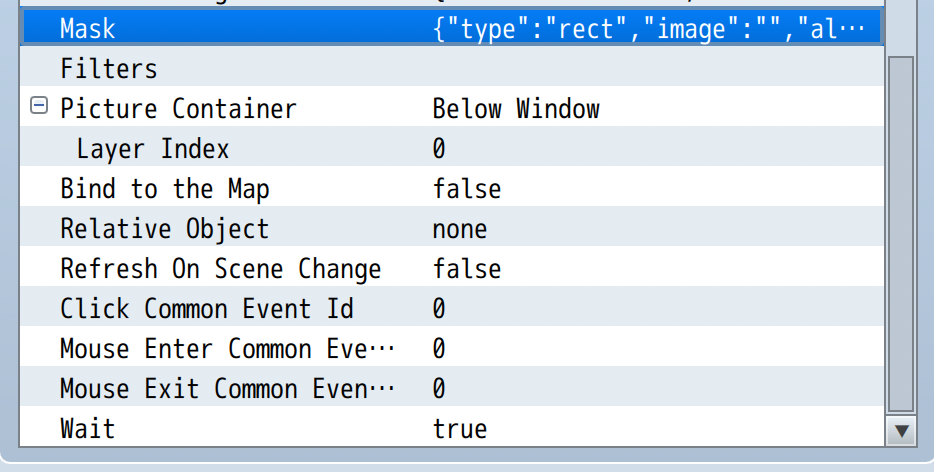This screenshot has height=472, width=934.
Task: Open the Below Window value dropdown
Action: pyautogui.click(x=516, y=109)
